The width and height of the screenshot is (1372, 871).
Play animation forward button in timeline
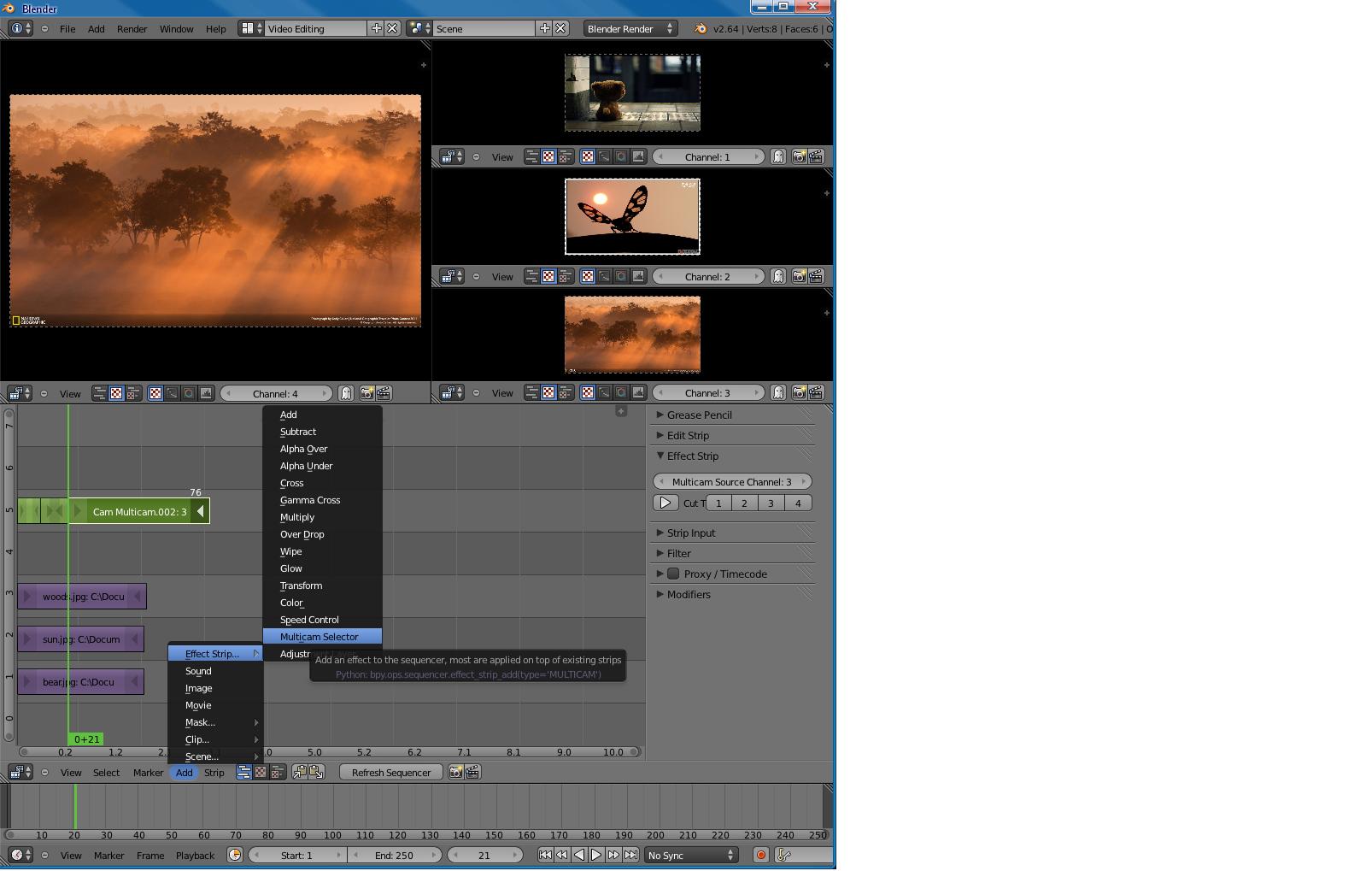[596, 855]
